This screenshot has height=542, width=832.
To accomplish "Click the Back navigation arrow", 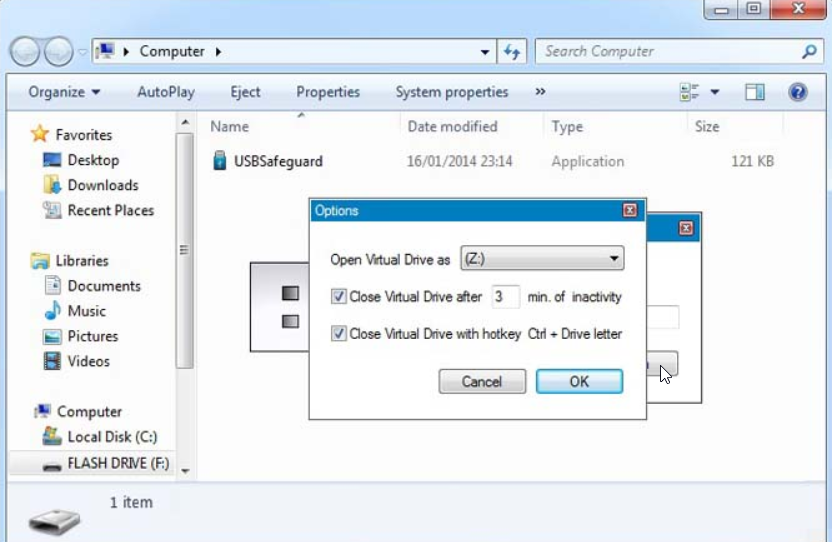I will click(x=25, y=51).
